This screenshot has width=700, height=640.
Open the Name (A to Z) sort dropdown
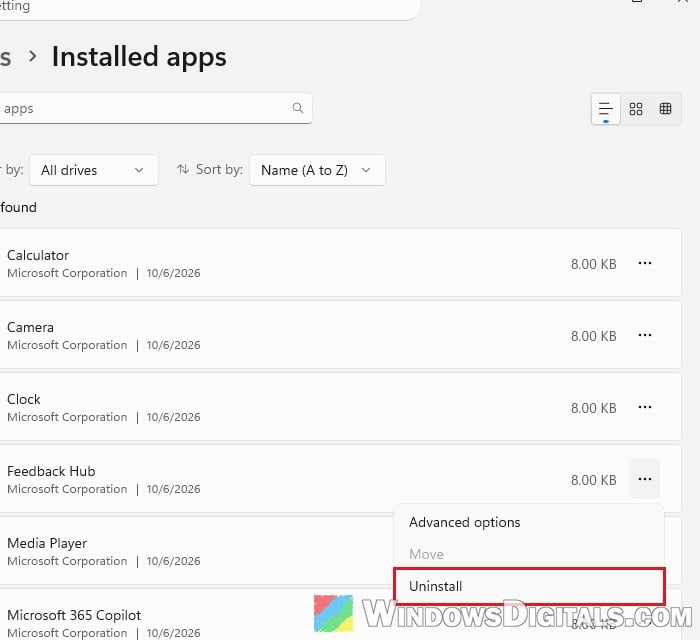tap(317, 170)
